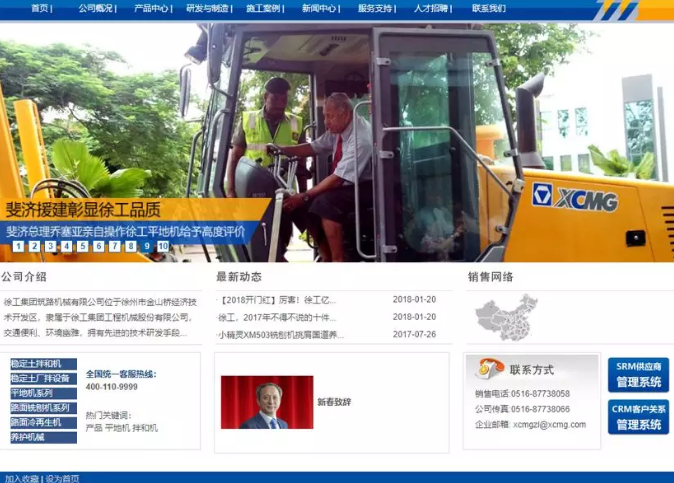Select the 平地机系列 product category
The height and width of the screenshot is (483, 674).
pyautogui.click(x=43, y=393)
